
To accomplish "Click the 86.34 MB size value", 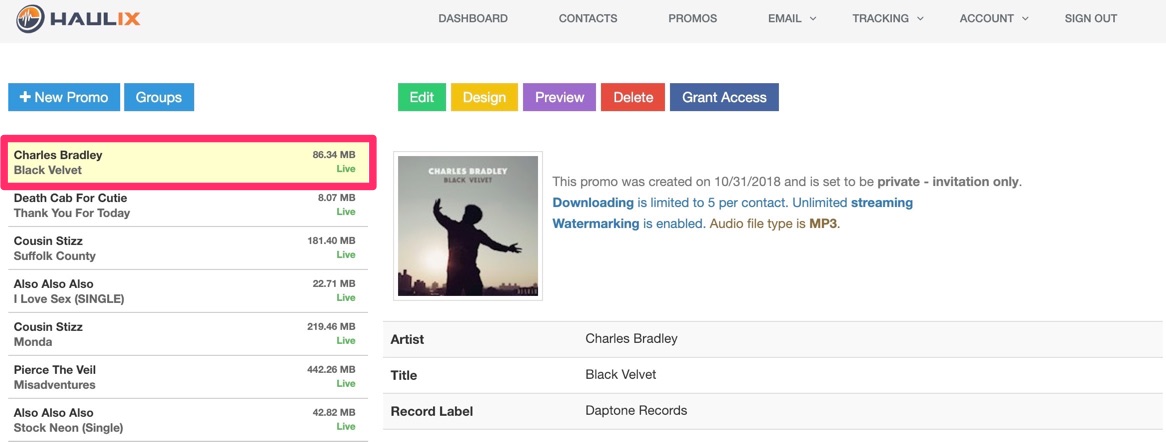I will pos(334,155).
